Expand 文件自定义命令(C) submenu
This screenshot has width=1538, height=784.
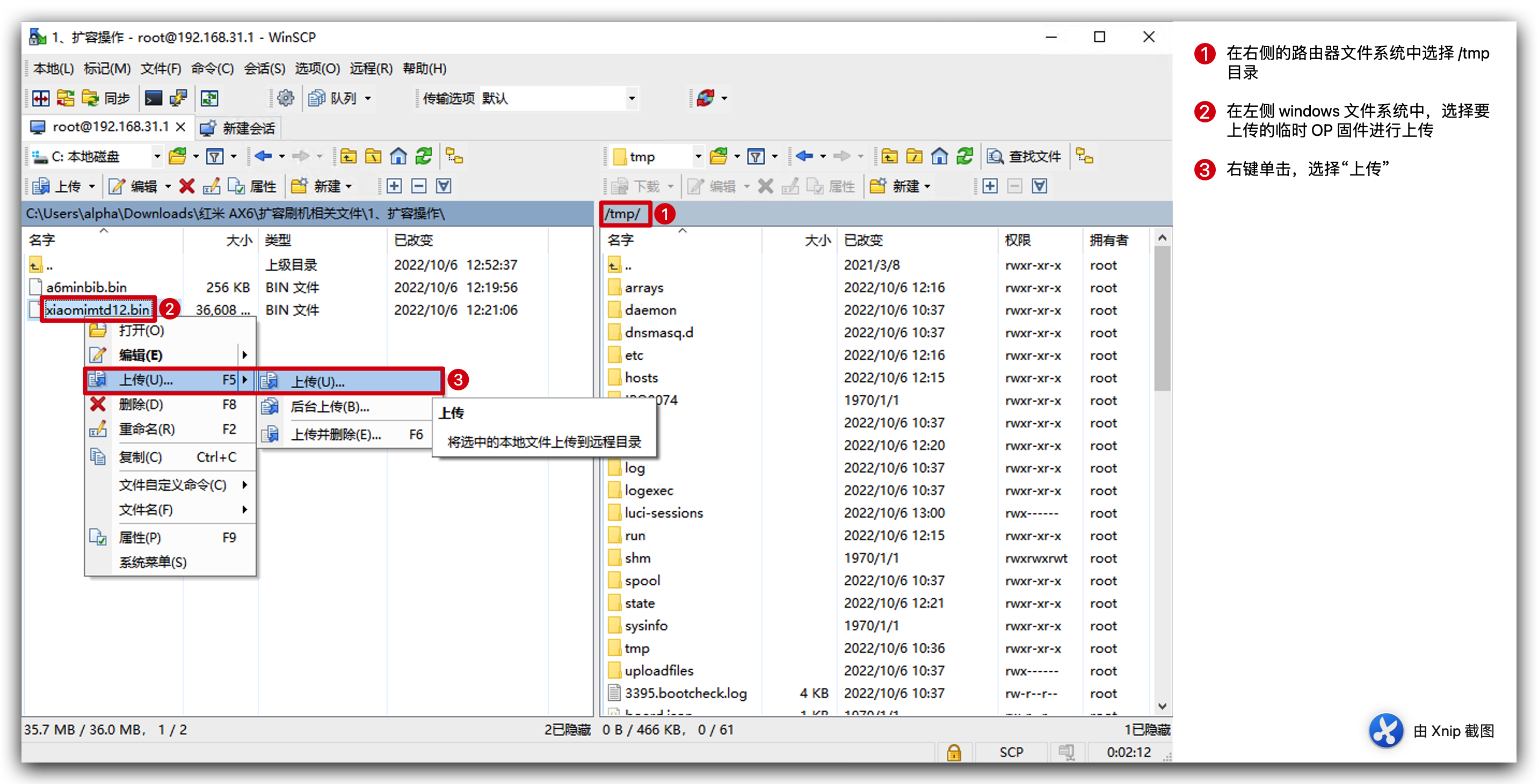(170, 485)
